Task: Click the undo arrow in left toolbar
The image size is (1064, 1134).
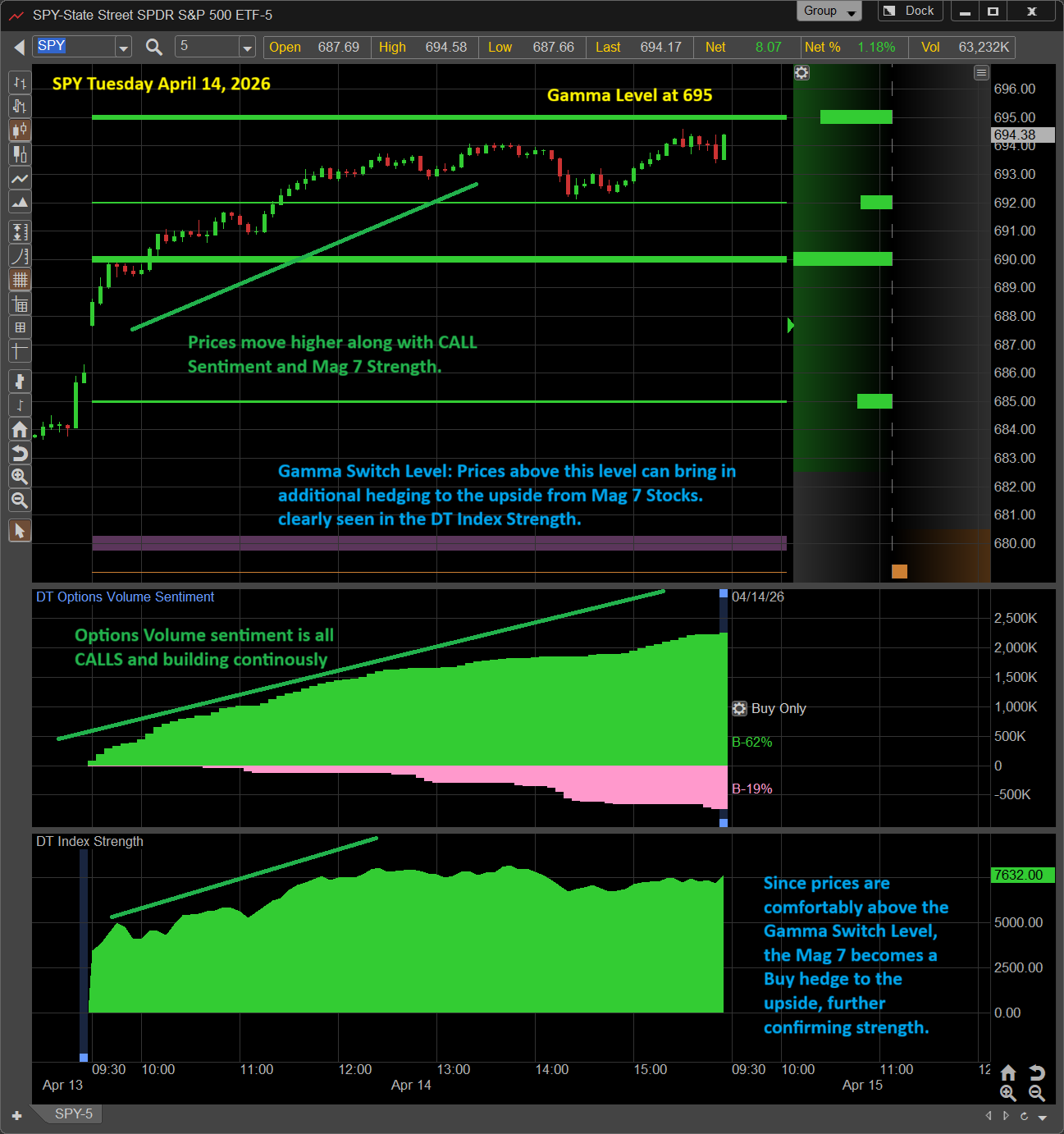Action: pos(20,453)
